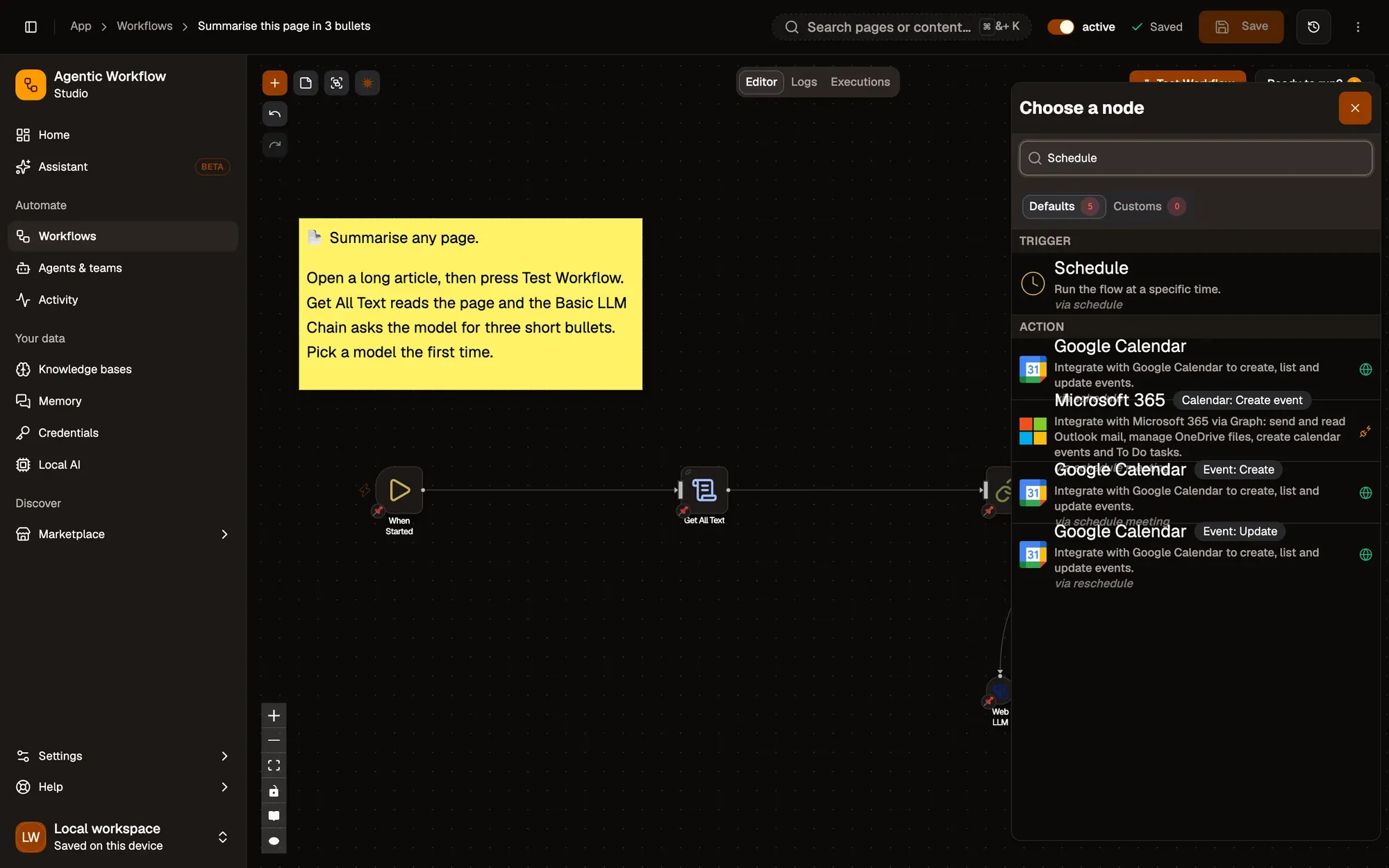This screenshot has height=868, width=1389.
Task: Click the App breadcrumb link
Action: coord(81,26)
